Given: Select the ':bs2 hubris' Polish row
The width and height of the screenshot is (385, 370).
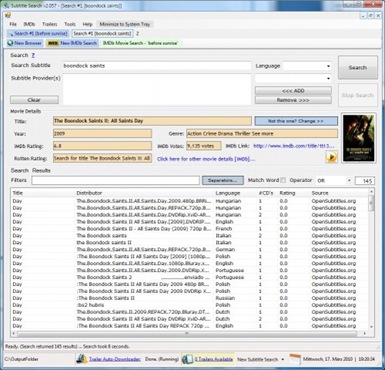Looking at the screenshot, I should coord(190,305).
